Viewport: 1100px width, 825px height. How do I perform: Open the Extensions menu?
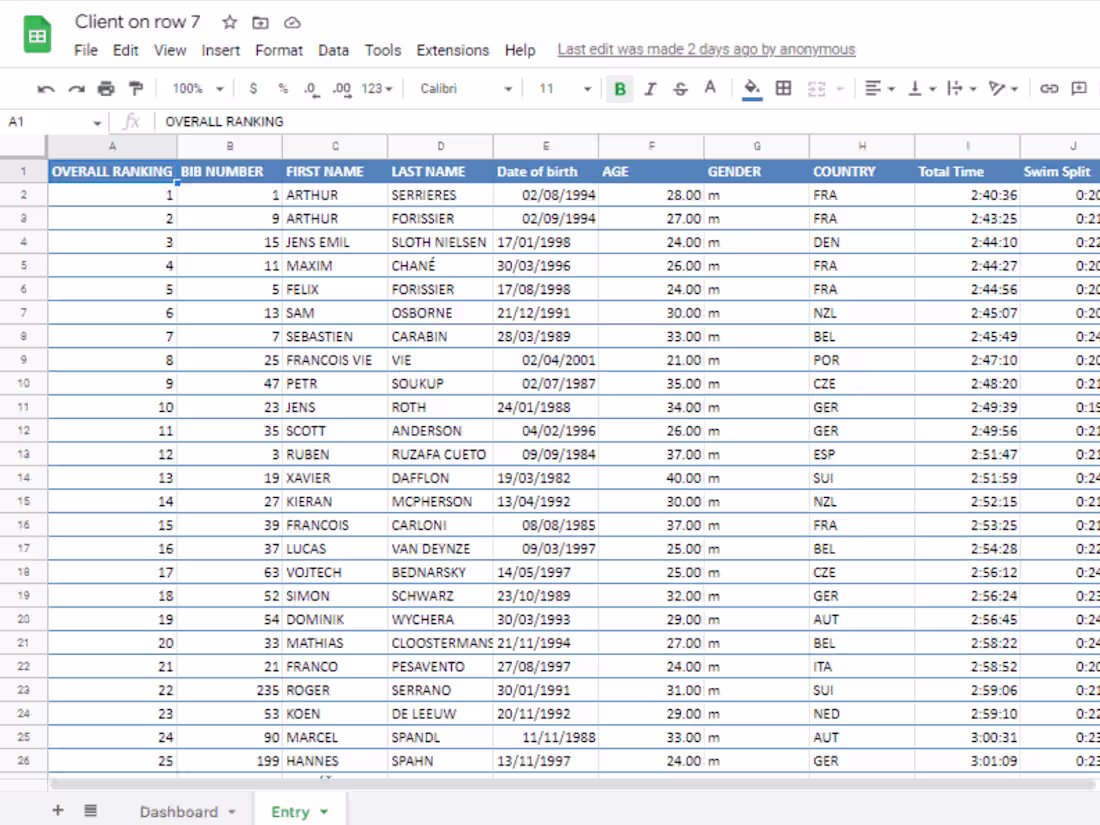coord(452,51)
